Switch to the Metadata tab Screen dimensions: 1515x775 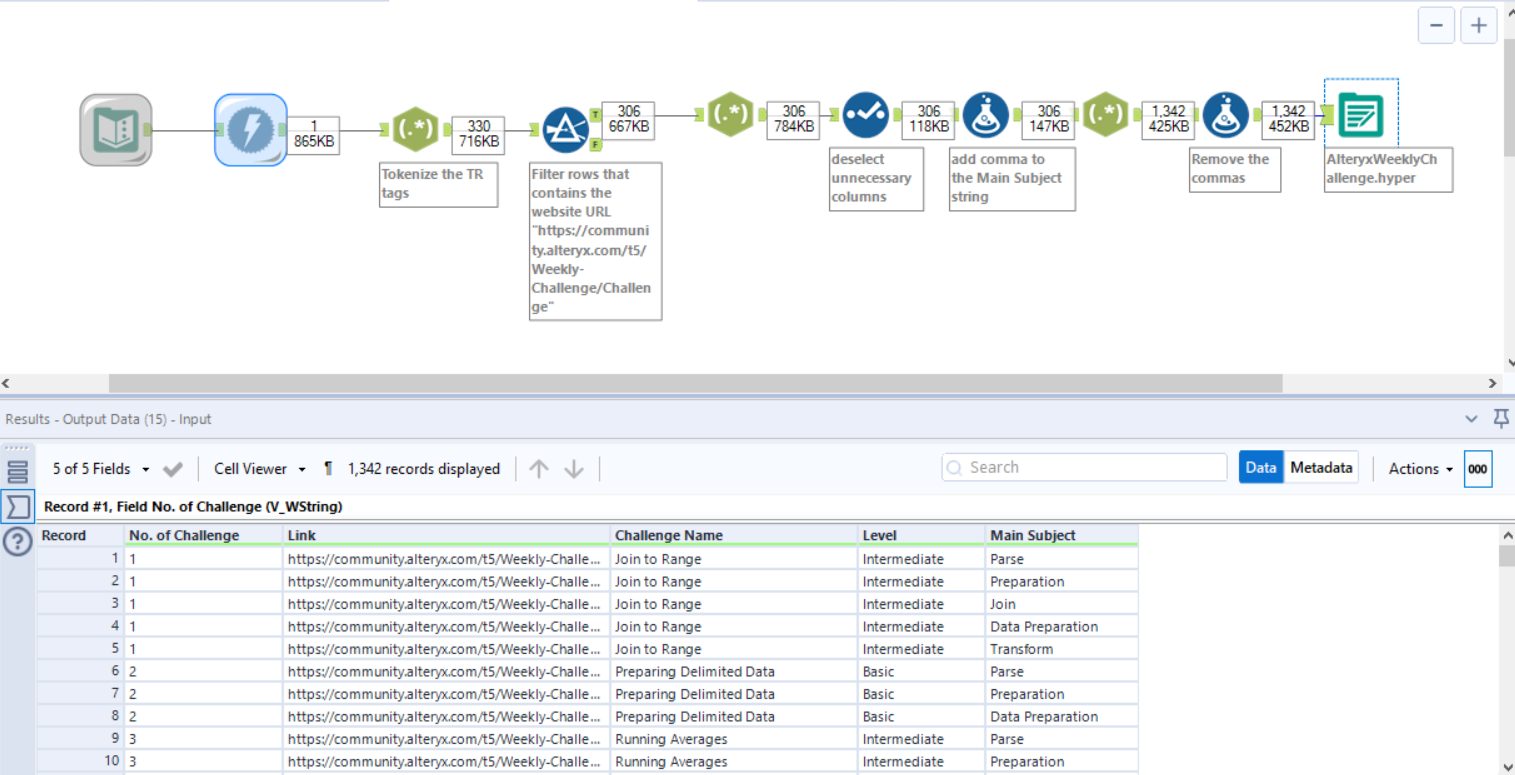(x=1321, y=468)
